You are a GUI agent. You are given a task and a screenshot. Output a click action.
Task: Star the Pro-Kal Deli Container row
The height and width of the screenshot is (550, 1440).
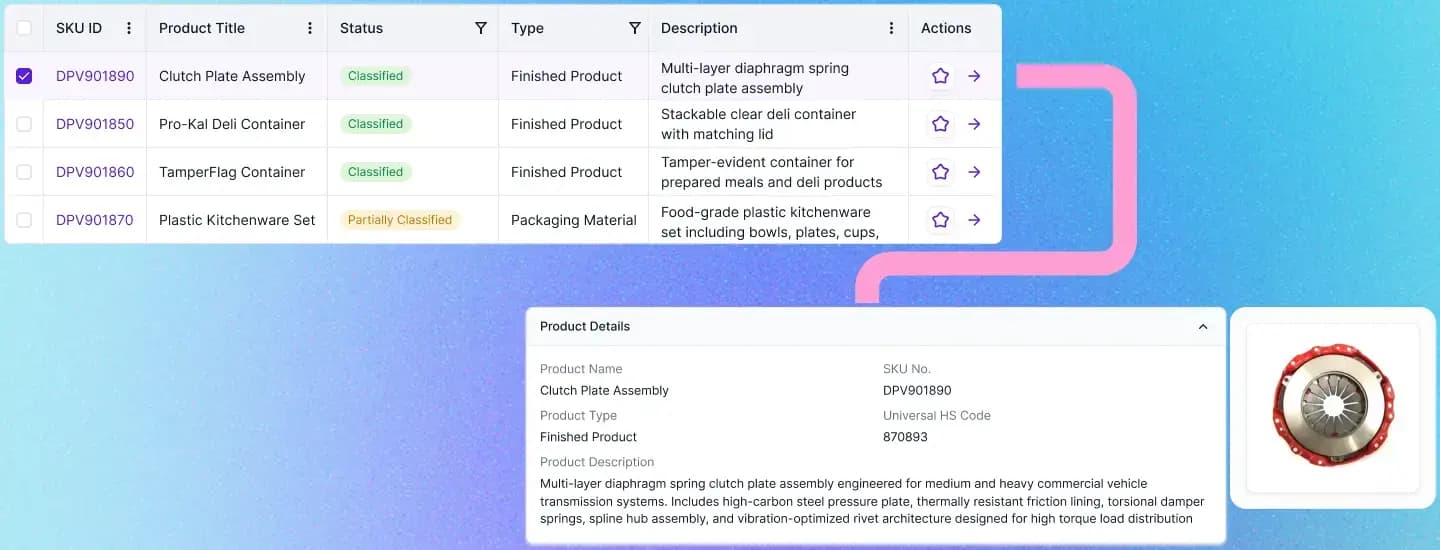pos(940,124)
